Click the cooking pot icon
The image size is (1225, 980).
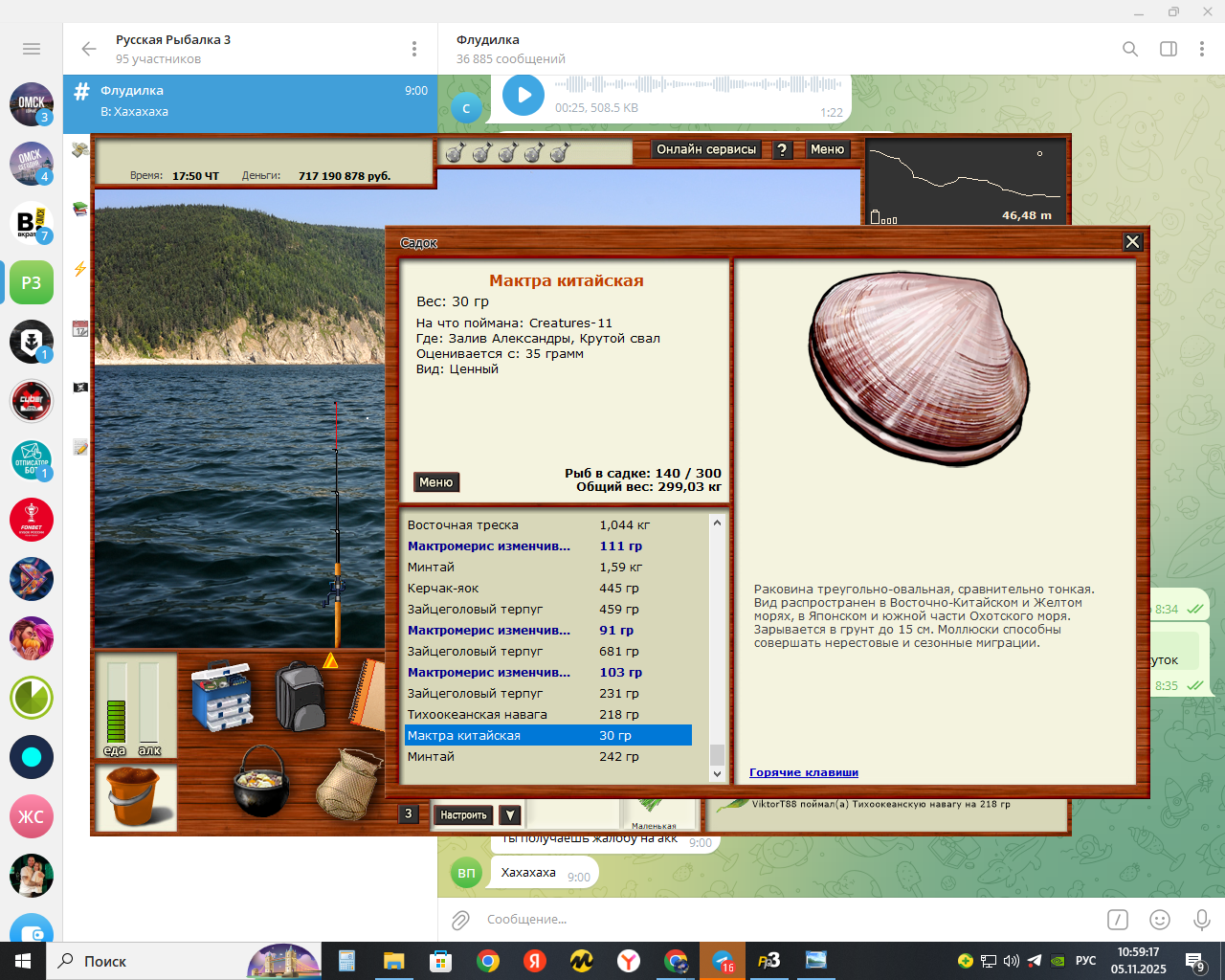pyautogui.click(x=260, y=781)
